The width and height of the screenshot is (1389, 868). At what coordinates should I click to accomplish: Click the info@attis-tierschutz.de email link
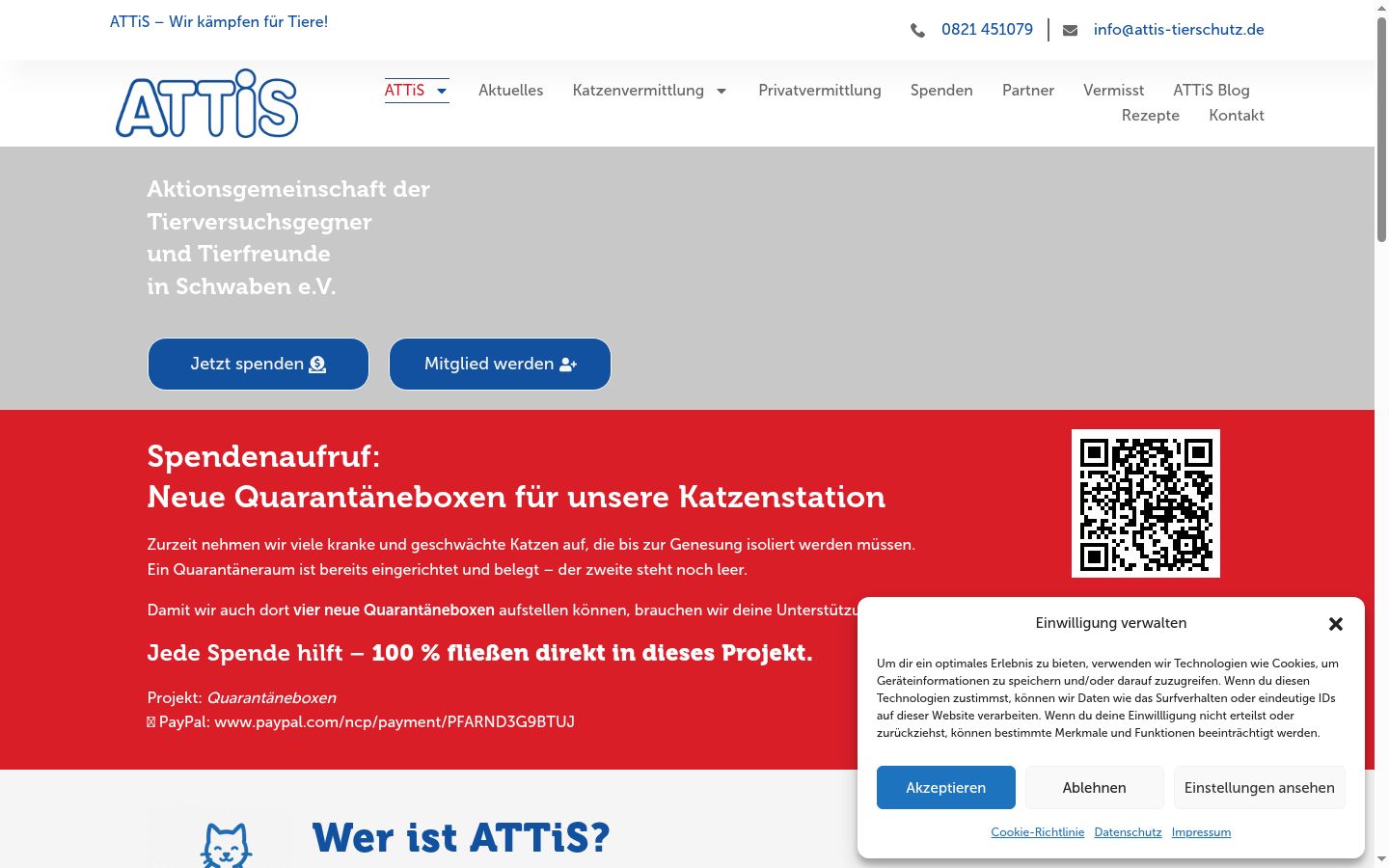coord(1179,30)
